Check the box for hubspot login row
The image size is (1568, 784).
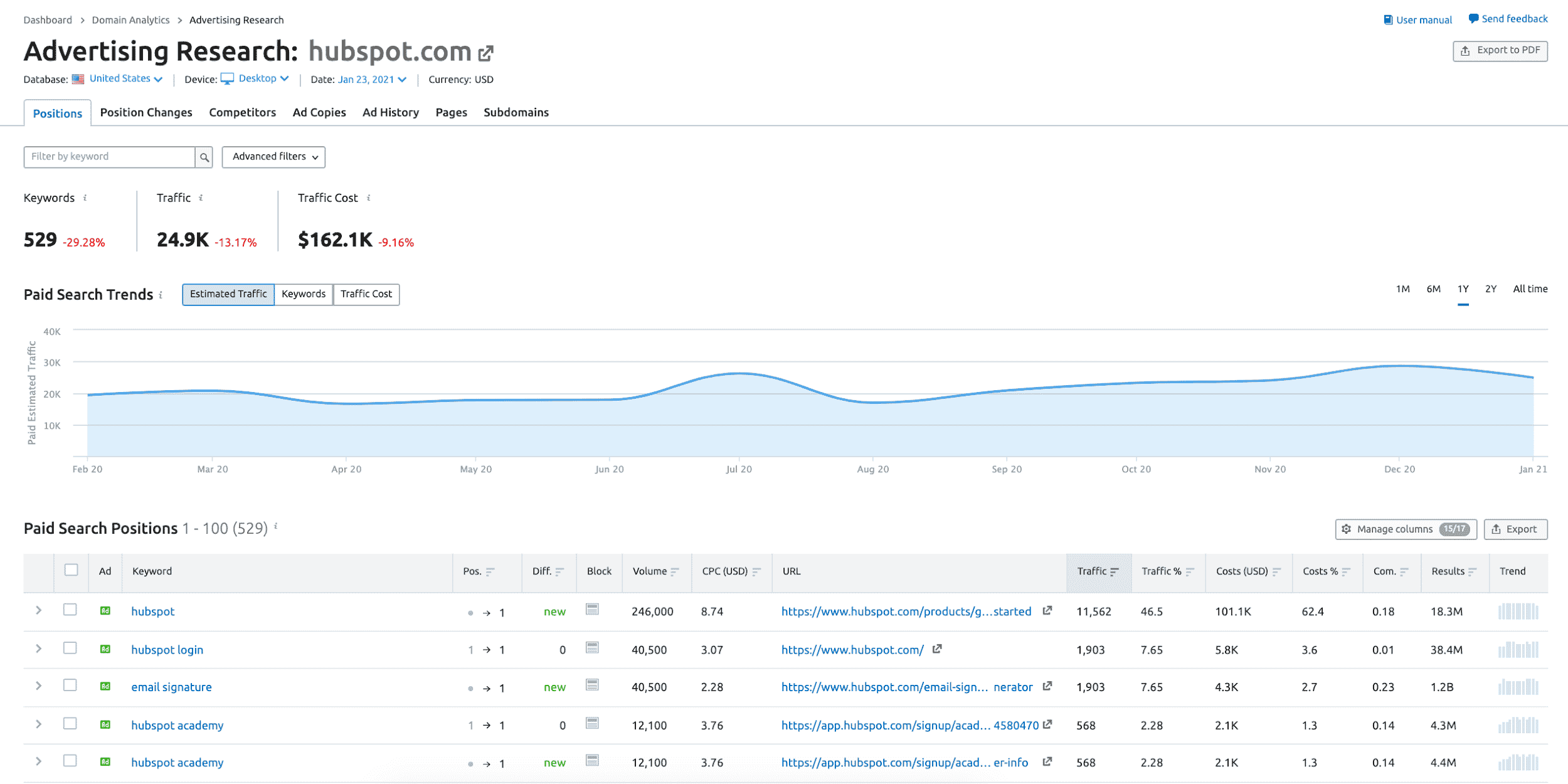point(70,648)
